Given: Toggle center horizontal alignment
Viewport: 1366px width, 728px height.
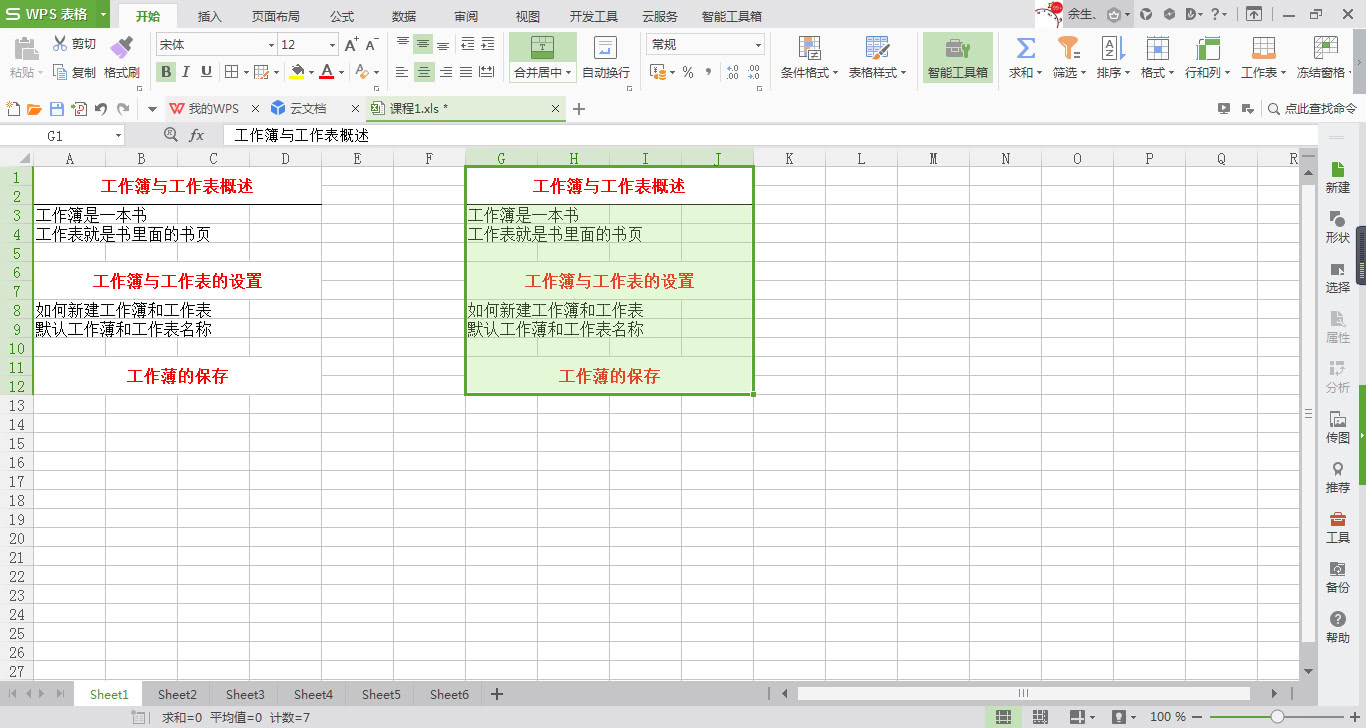Looking at the screenshot, I should pos(424,72).
